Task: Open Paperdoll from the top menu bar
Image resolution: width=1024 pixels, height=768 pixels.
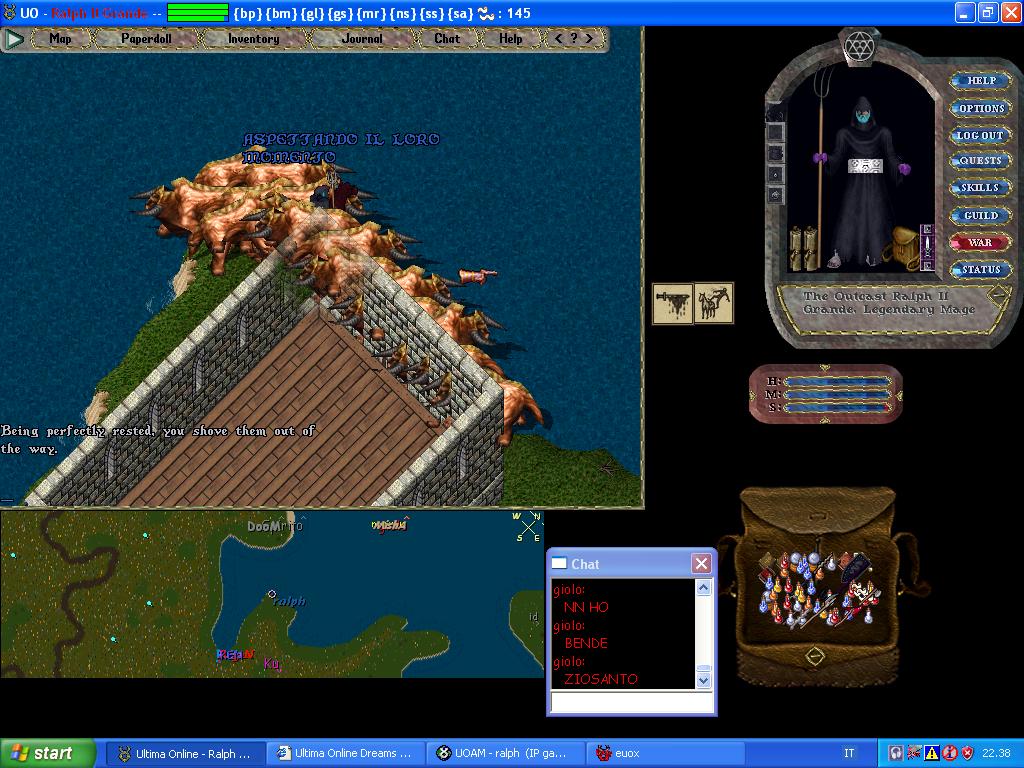Action: (146, 39)
